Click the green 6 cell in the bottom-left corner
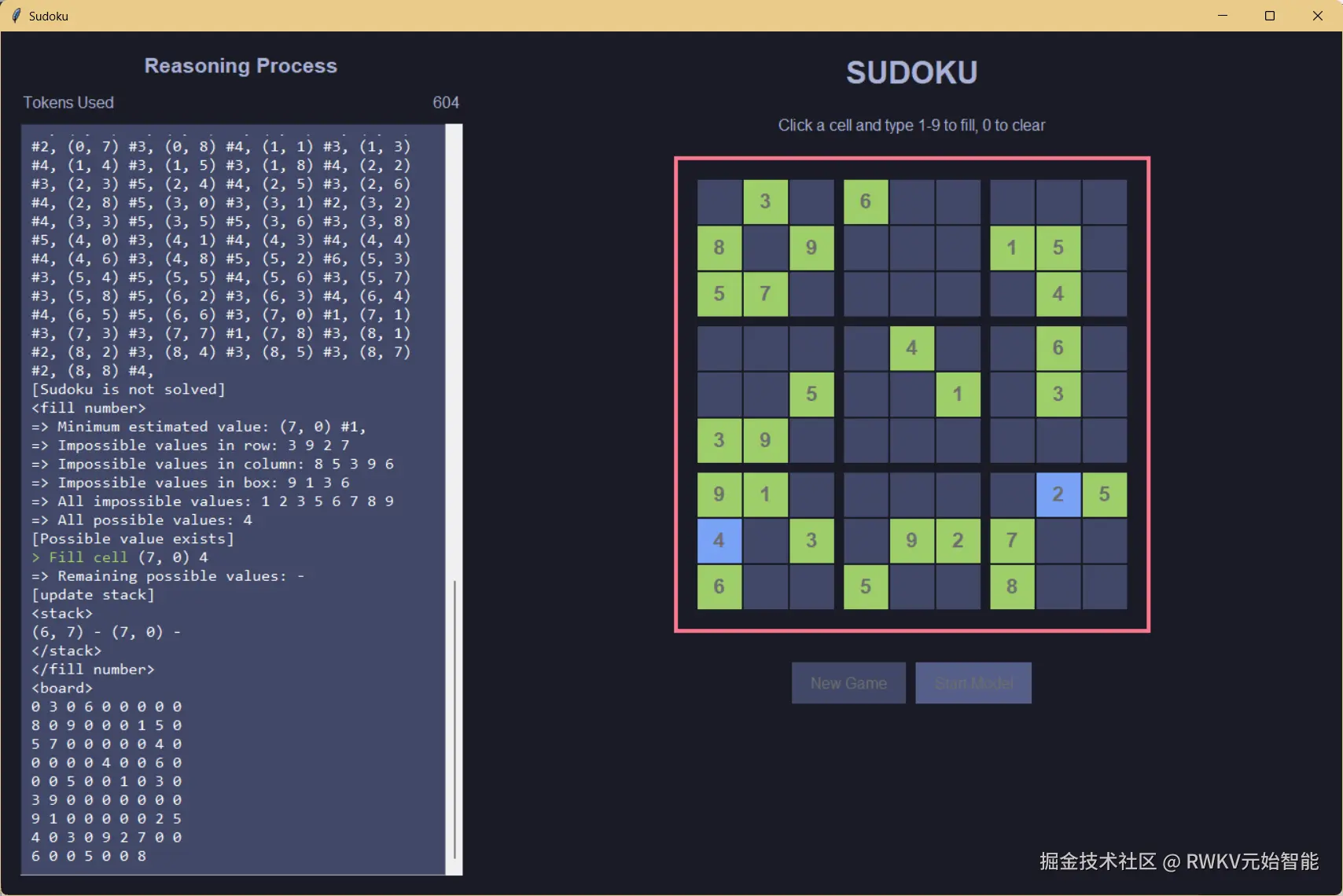1343x896 pixels. click(718, 587)
